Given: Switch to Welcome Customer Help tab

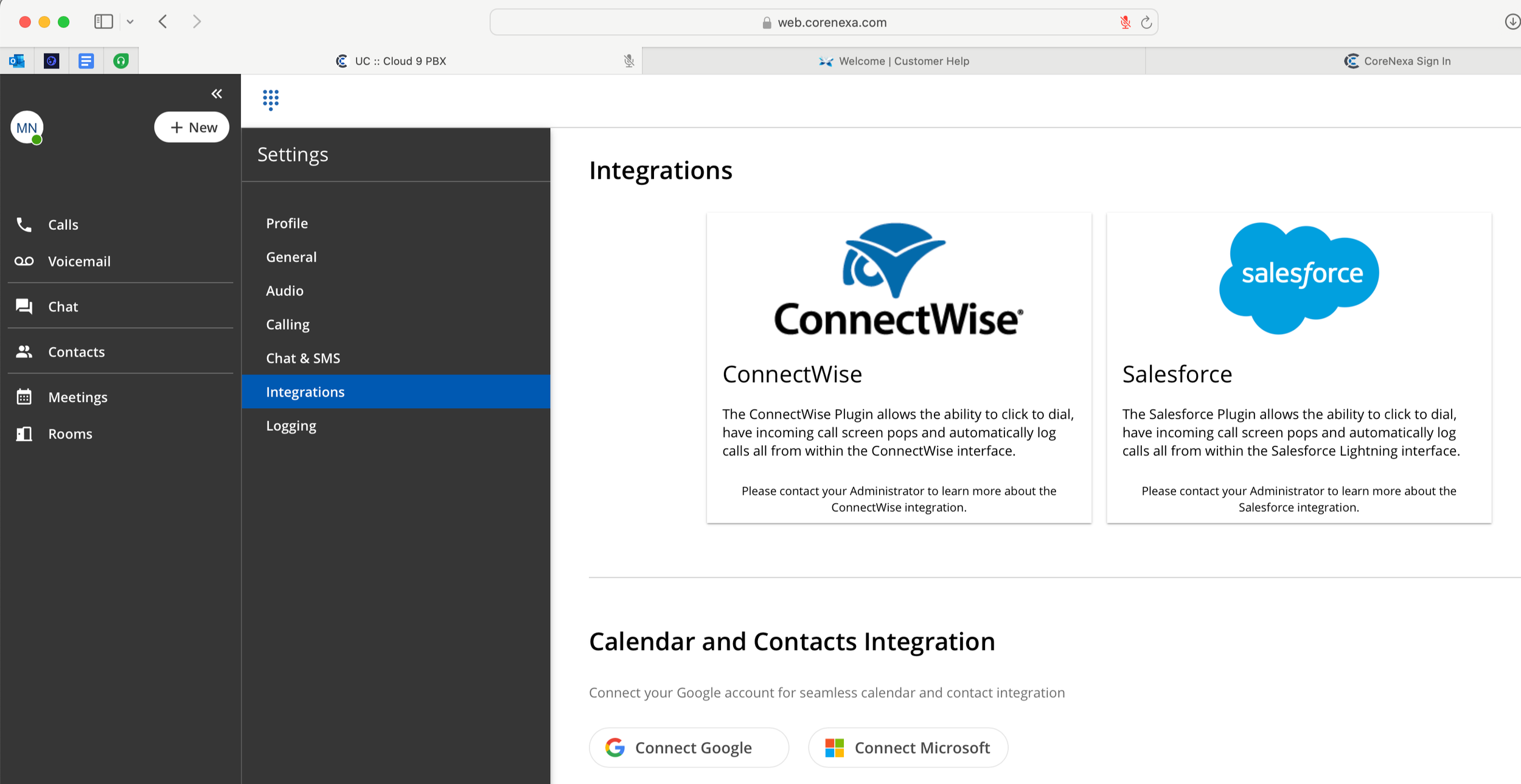Looking at the screenshot, I should (893, 61).
